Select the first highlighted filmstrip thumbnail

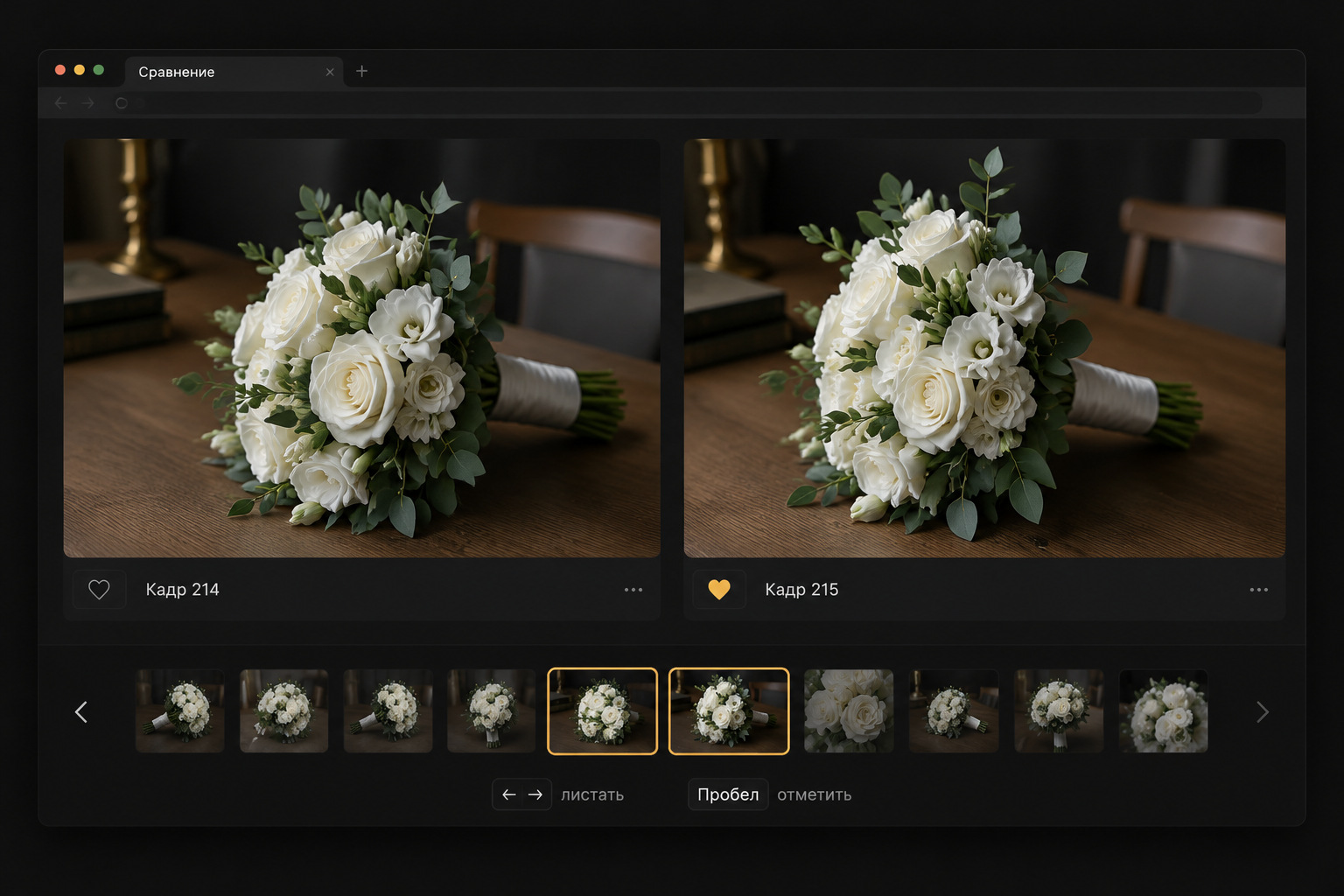(x=602, y=711)
